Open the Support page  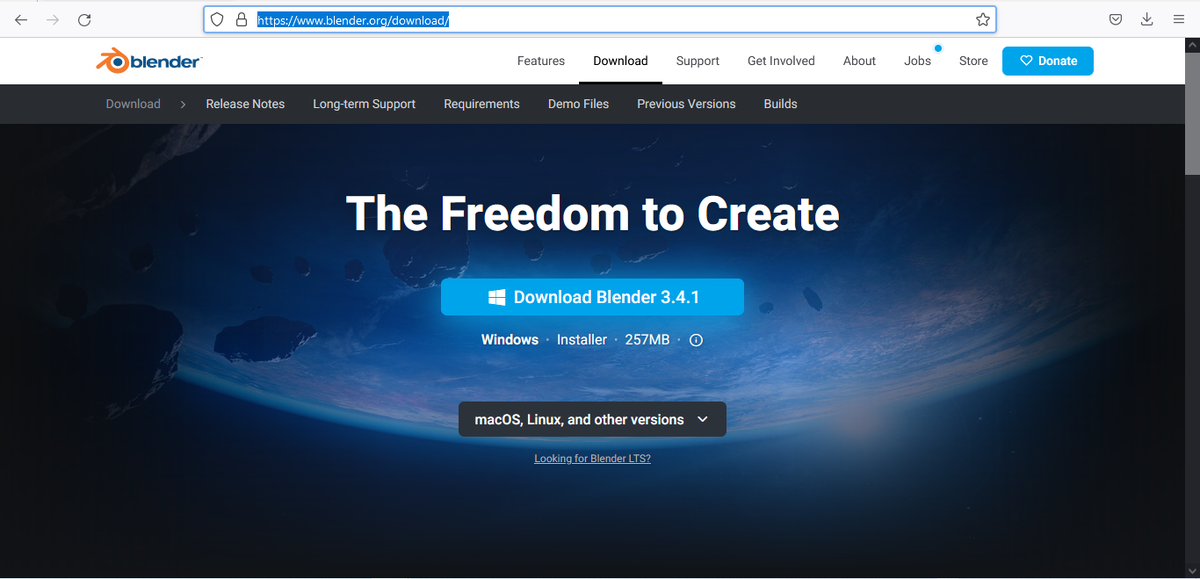click(x=698, y=61)
